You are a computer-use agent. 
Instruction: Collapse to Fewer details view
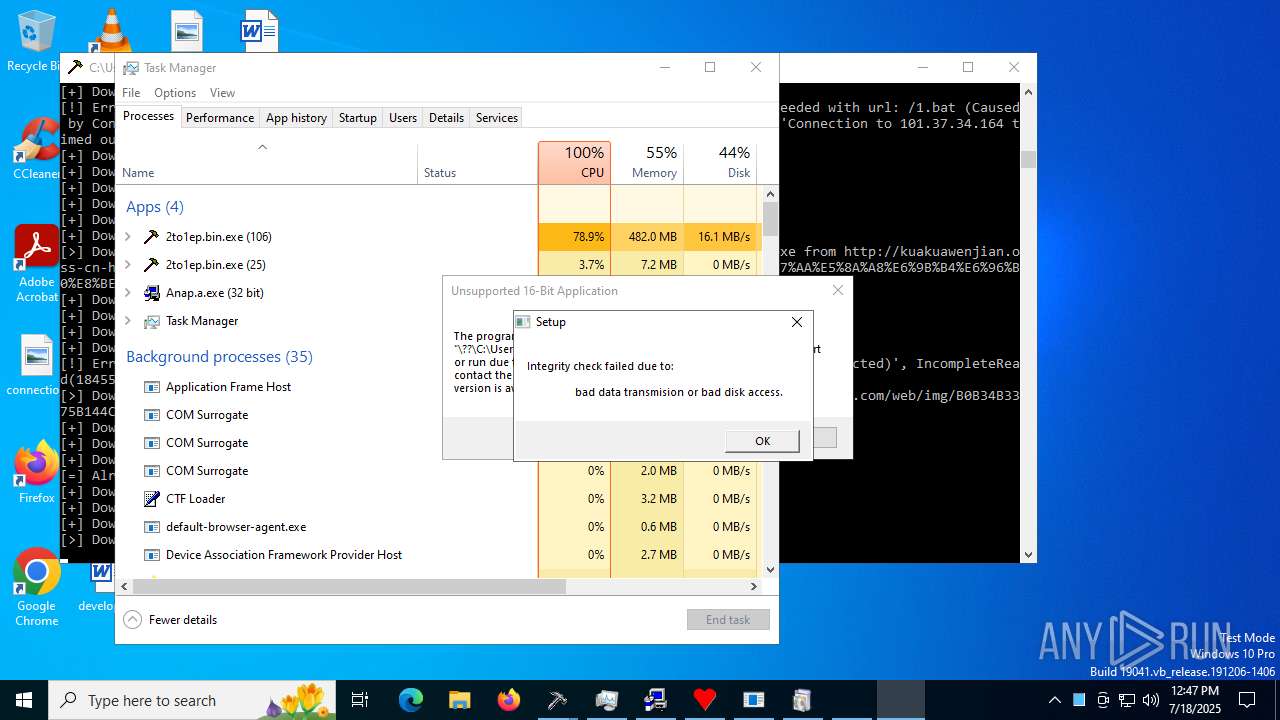click(170, 620)
